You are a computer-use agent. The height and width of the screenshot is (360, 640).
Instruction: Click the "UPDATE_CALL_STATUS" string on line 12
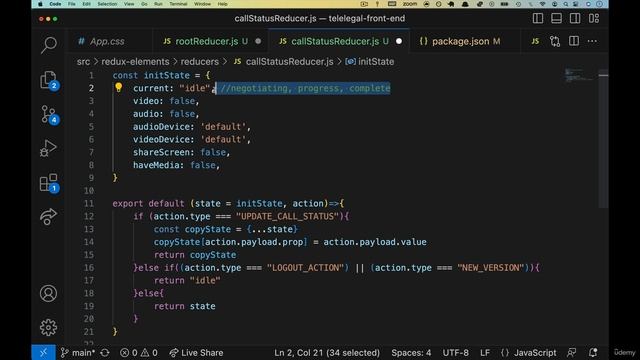(287, 216)
